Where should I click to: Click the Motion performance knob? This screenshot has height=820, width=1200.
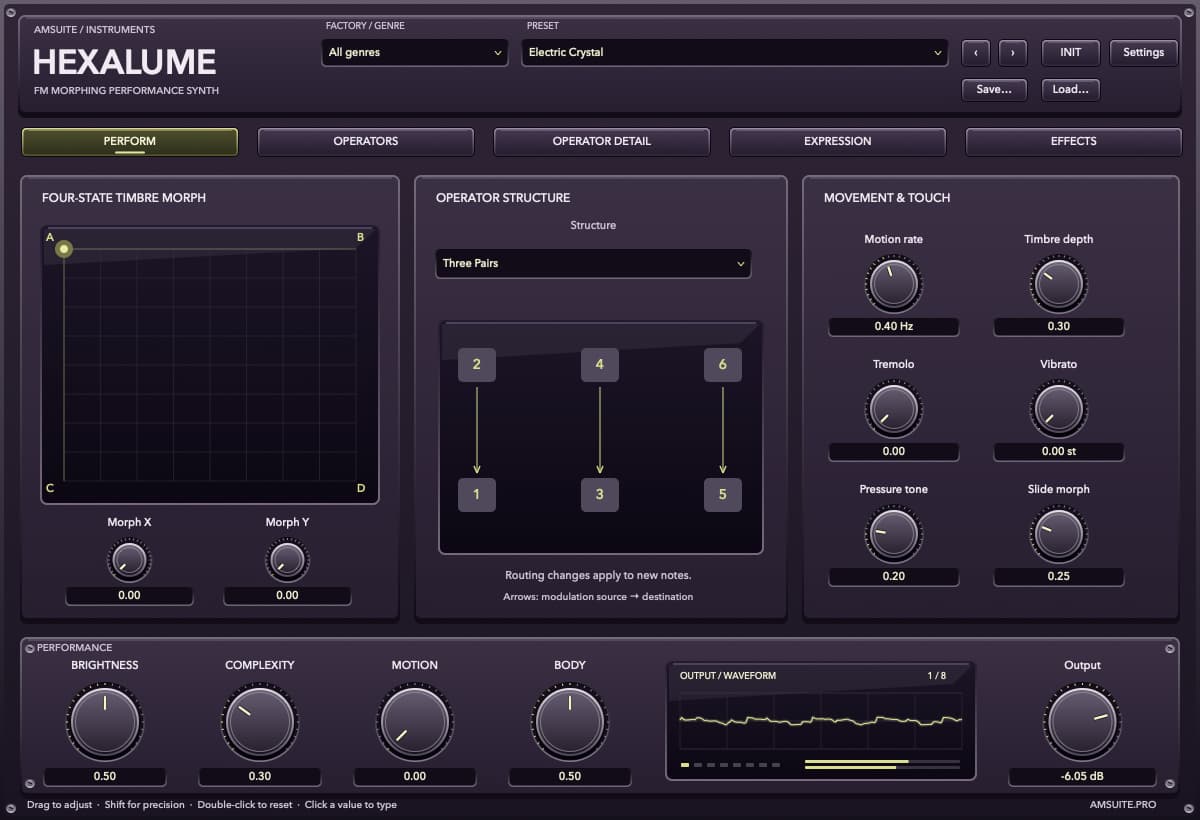coord(415,721)
